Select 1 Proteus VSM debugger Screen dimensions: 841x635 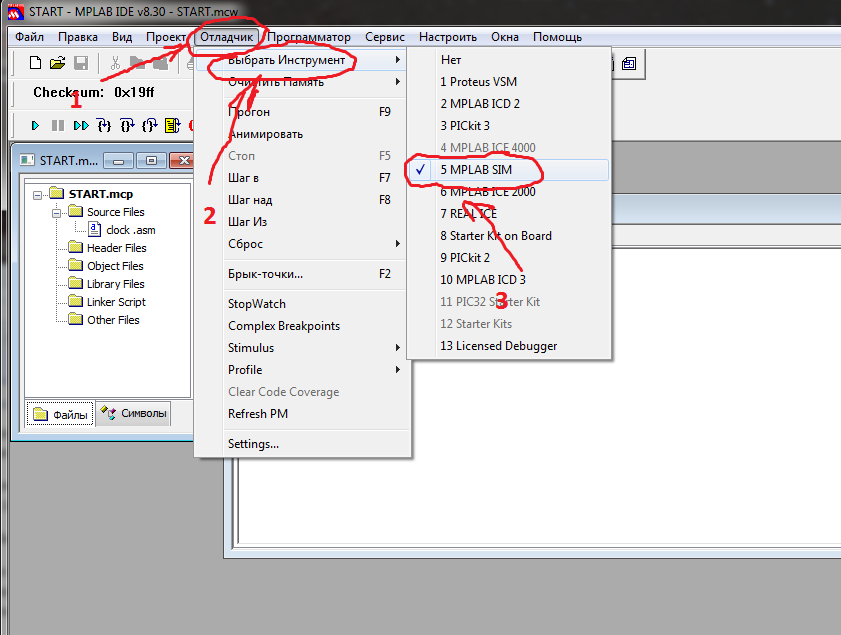pyautogui.click(x=507, y=82)
